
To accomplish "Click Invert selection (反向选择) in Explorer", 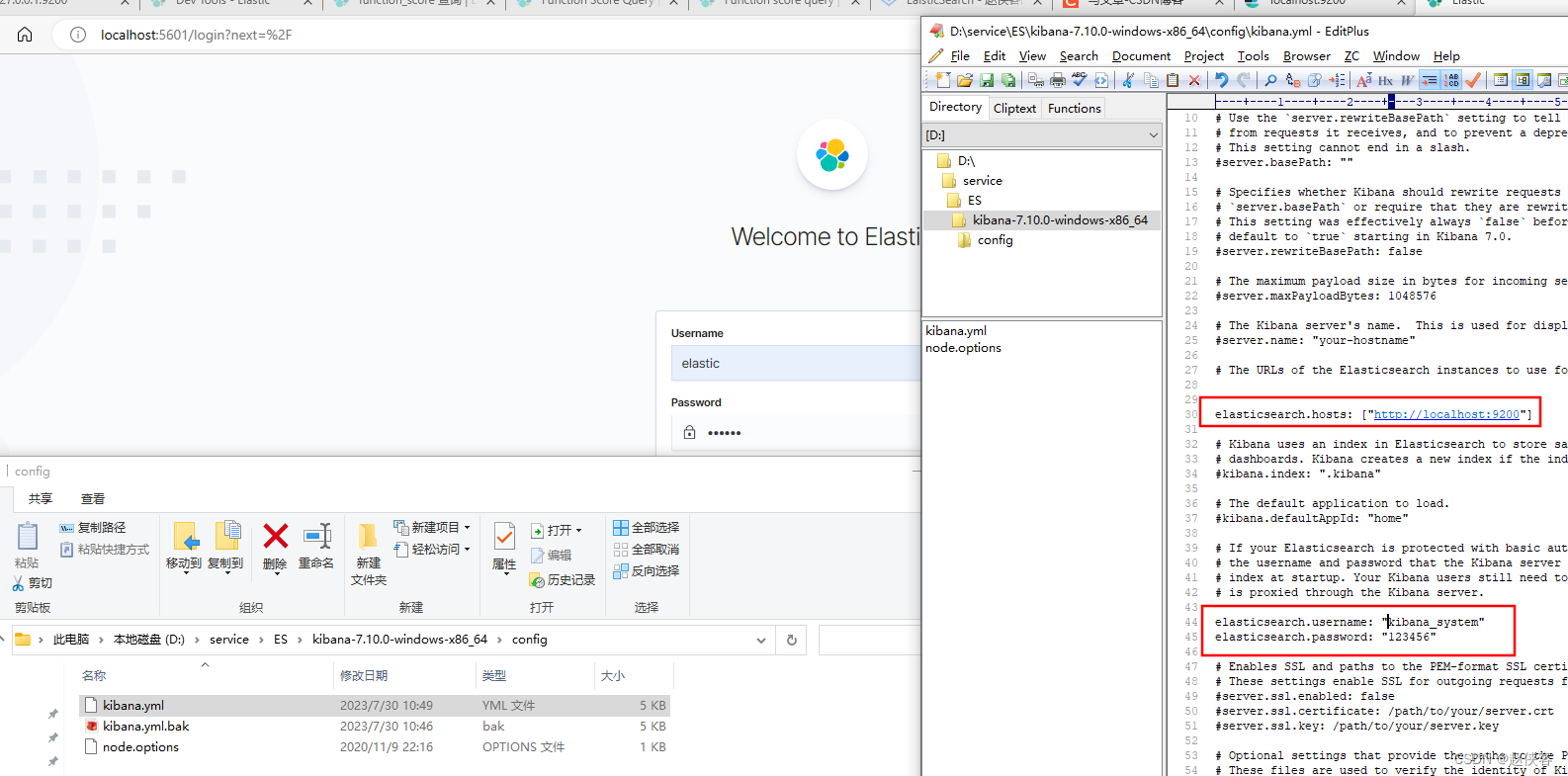I will coord(646,570).
